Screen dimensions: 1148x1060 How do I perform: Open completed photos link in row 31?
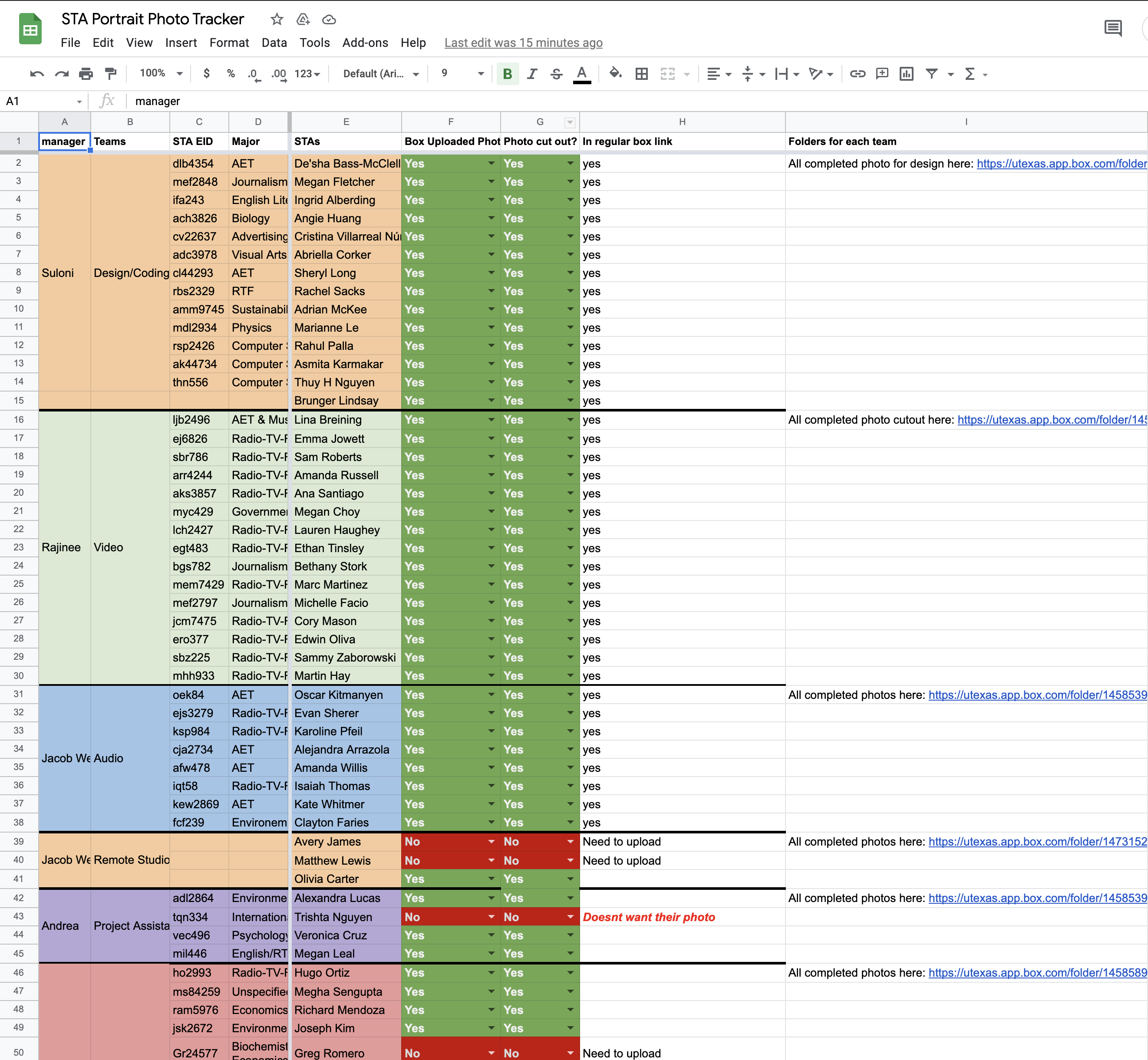pos(1038,695)
